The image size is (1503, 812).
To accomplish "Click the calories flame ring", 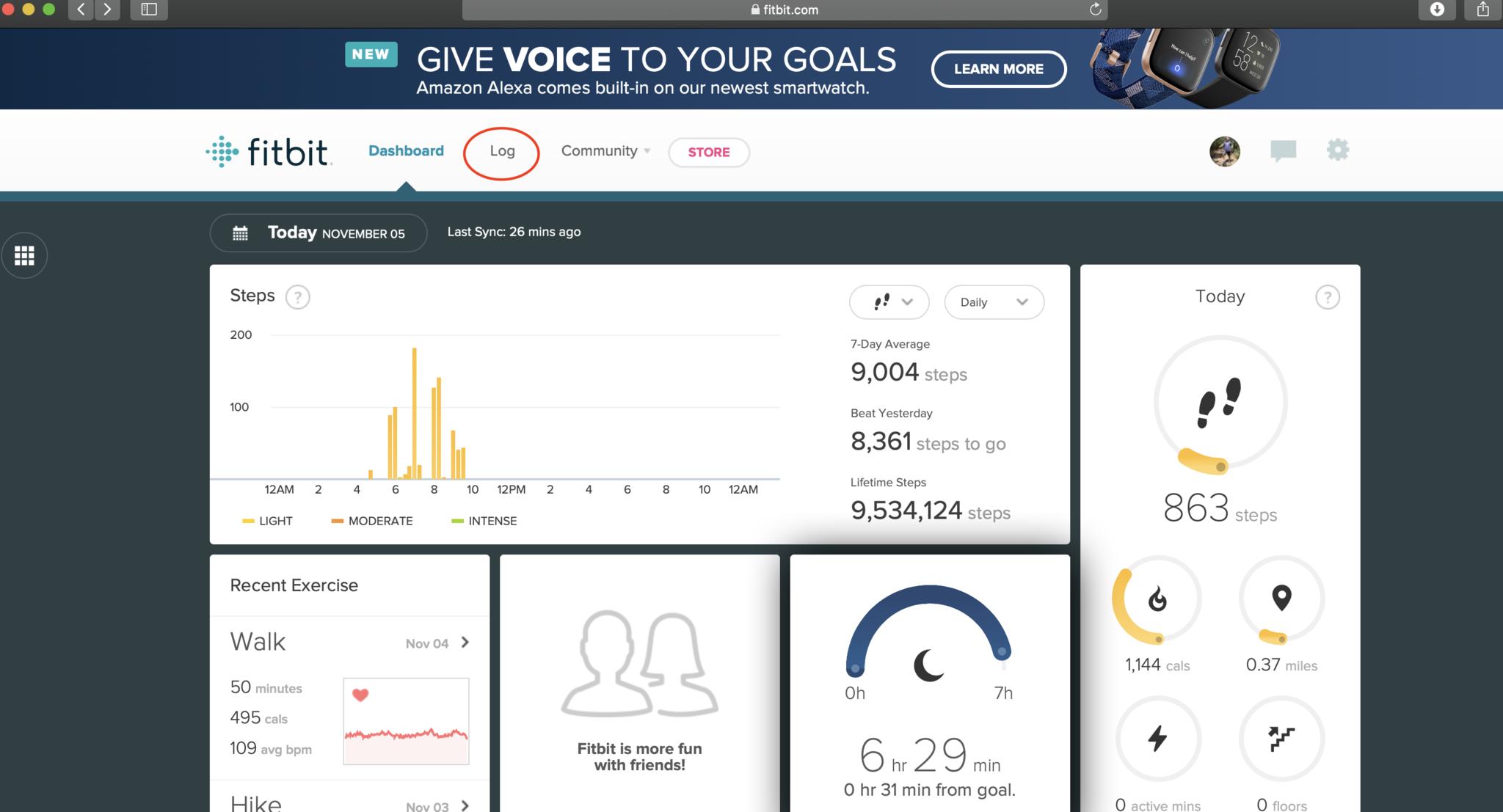I will point(1157,599).
